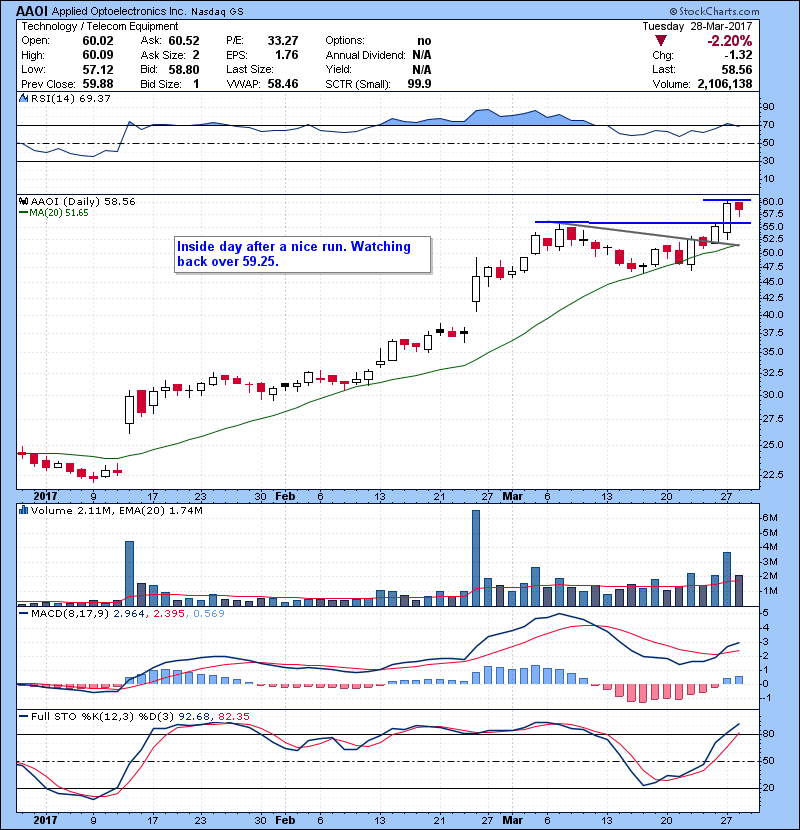This screenshot has height=830, width=800.
Task: Click the Options value no
Action: [x=424, y=41]
